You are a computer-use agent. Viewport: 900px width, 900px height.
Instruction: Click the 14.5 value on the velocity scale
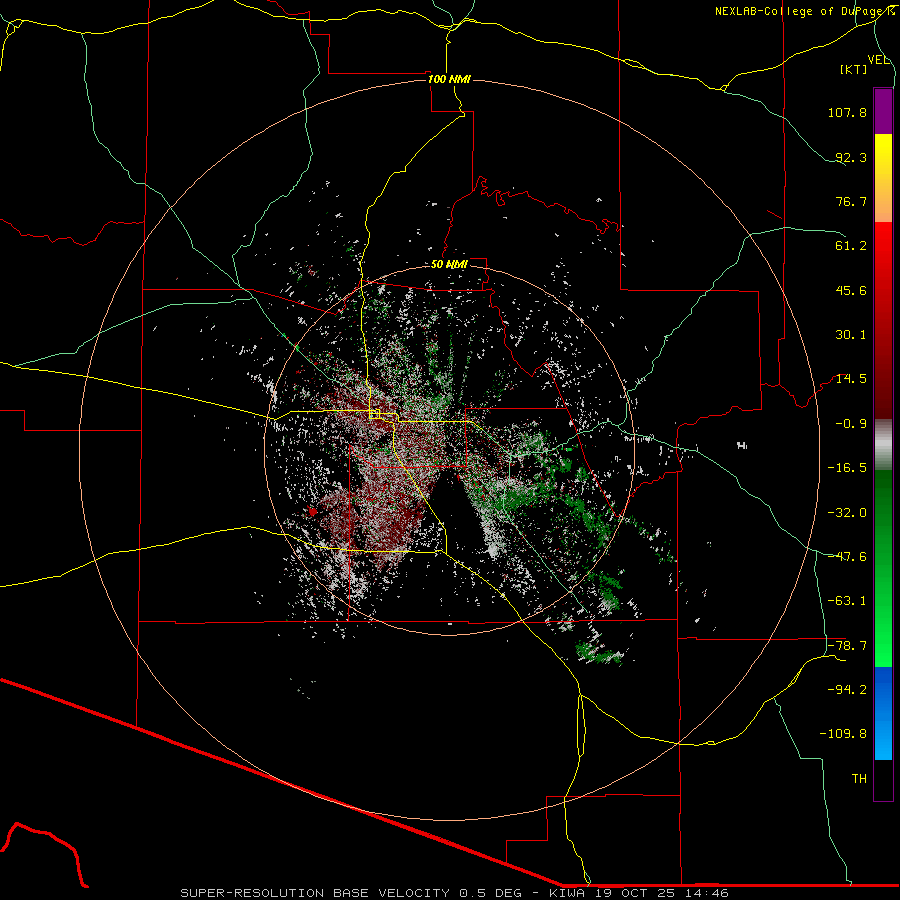(x=851, y=379)
